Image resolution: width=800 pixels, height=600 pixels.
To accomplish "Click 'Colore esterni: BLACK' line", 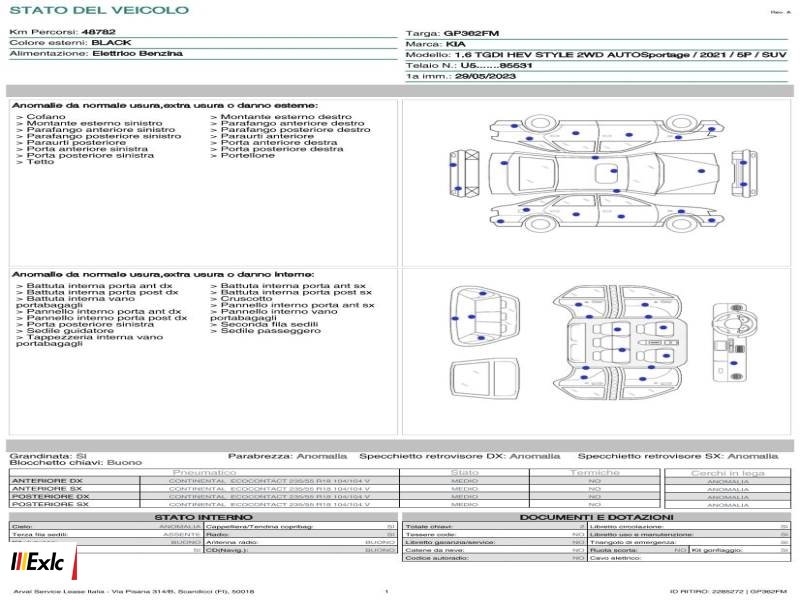I will coord(70,42).
